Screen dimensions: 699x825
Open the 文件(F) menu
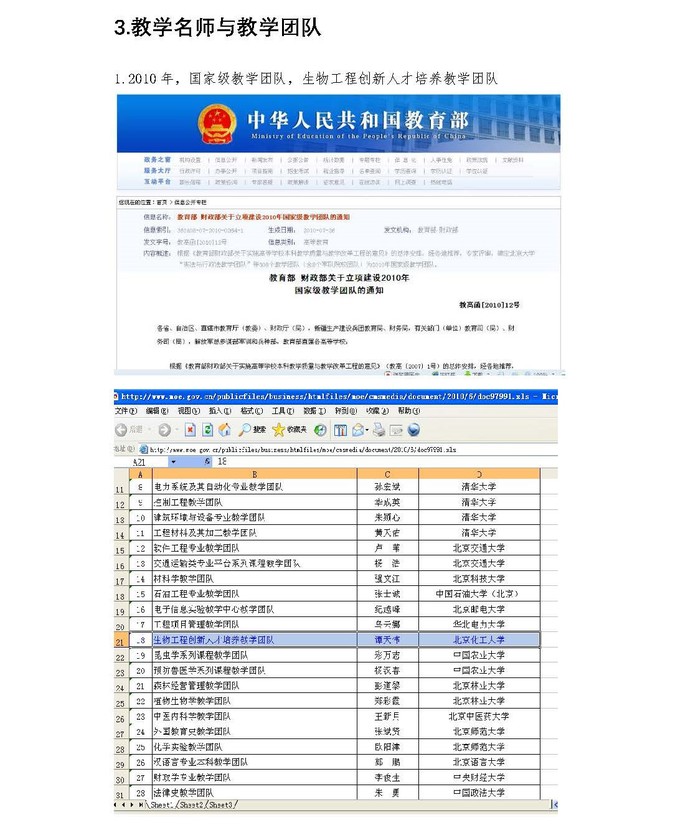pyautogui.click(x=126, y=411)
